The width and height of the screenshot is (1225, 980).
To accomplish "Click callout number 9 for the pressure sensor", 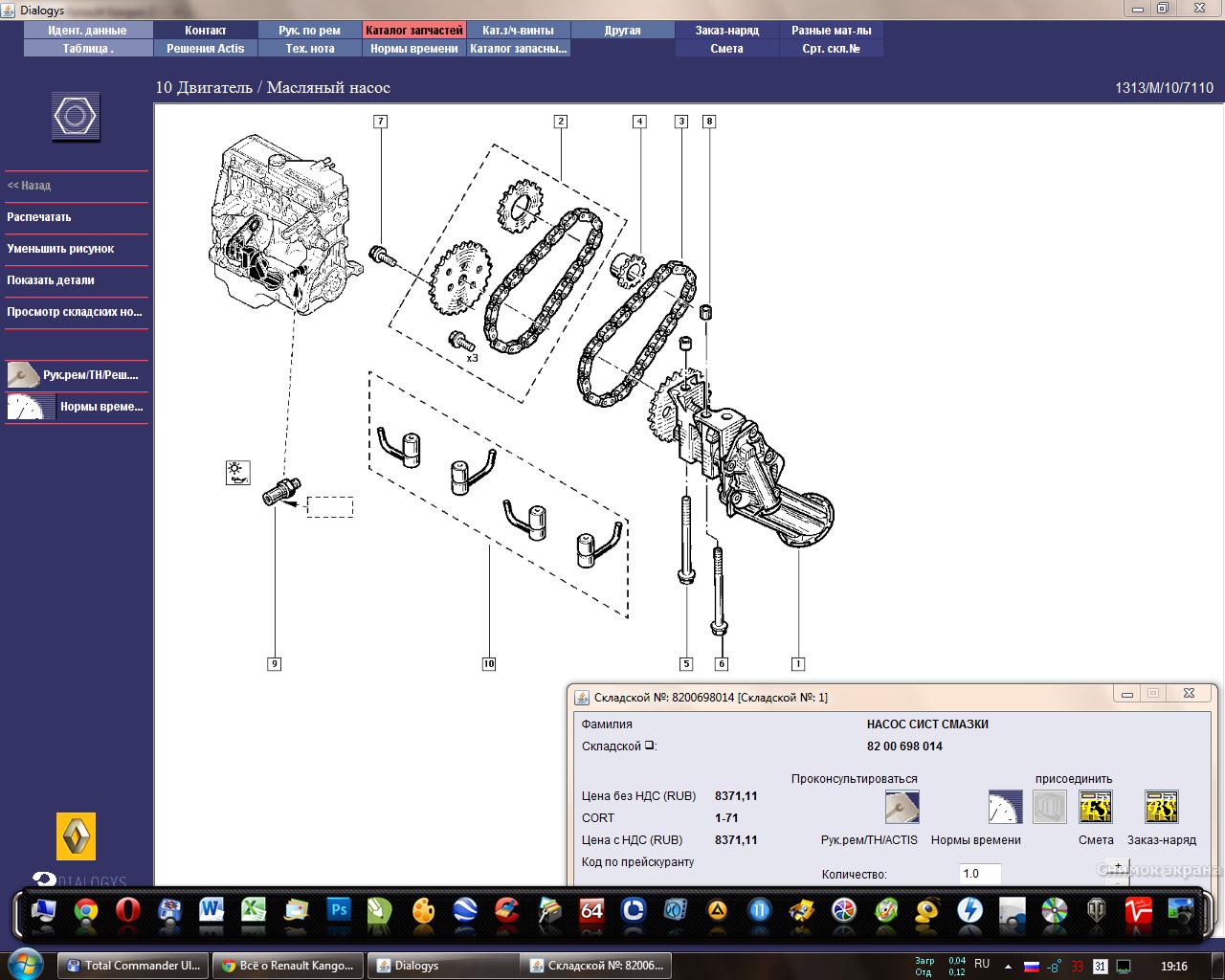I will 275,663.
